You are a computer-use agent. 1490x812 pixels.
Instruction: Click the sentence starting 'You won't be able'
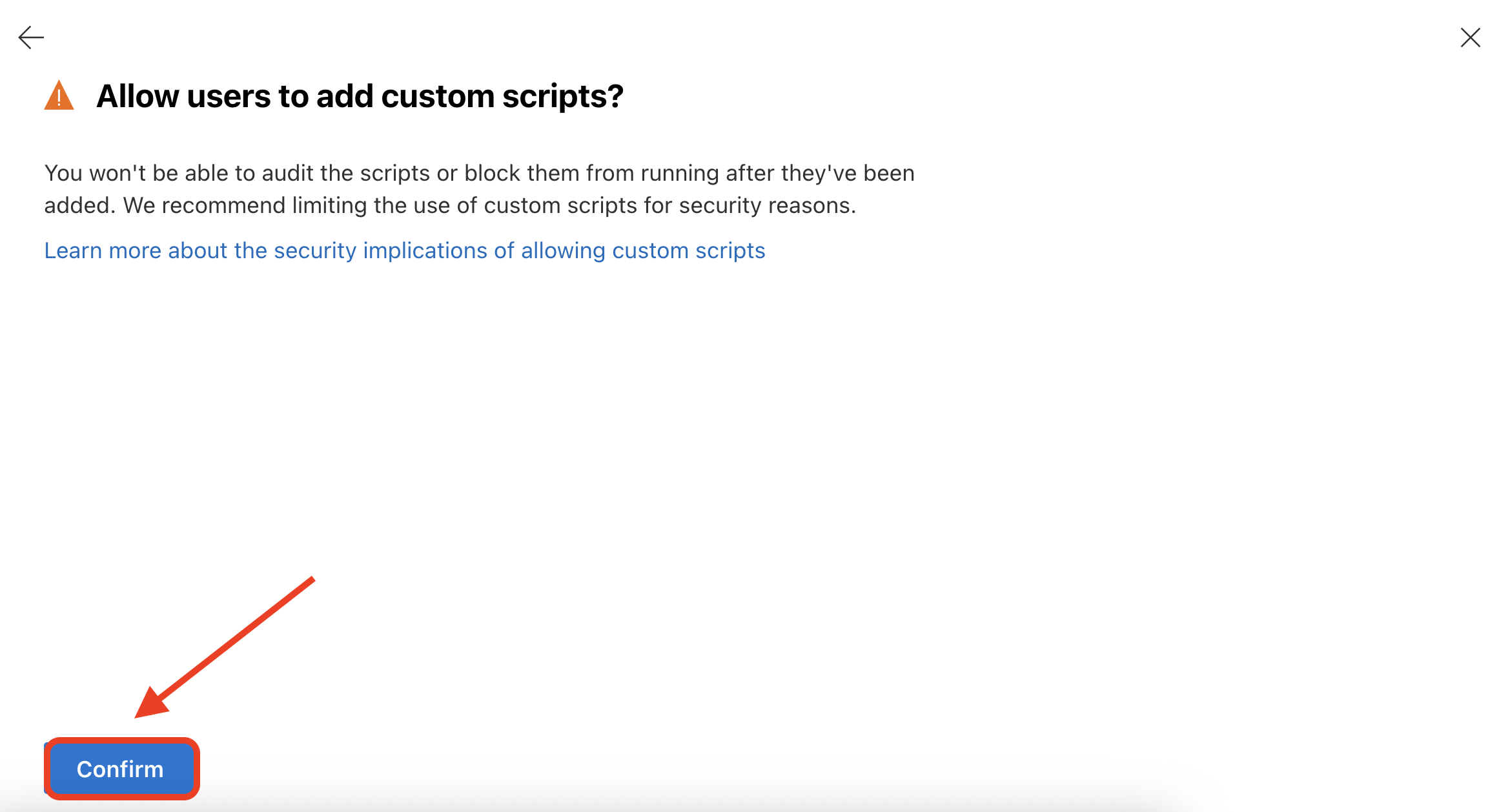pyautogui.click(x=479, y=173)
